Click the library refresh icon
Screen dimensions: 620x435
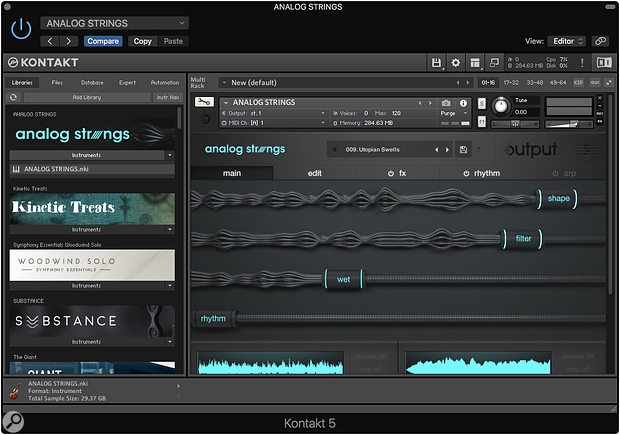(13, 97)
